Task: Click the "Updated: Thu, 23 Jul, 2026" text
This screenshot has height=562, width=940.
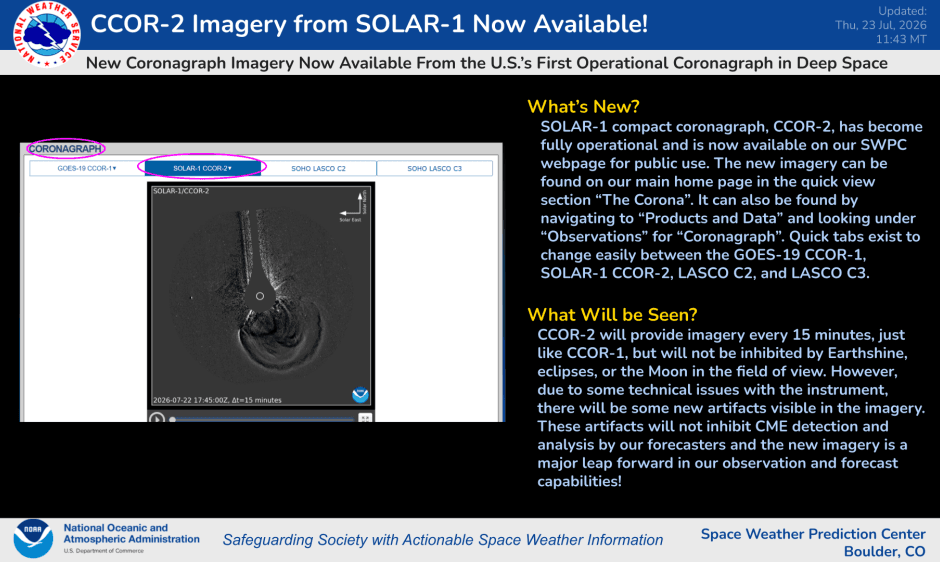Action: pos(881,18)
